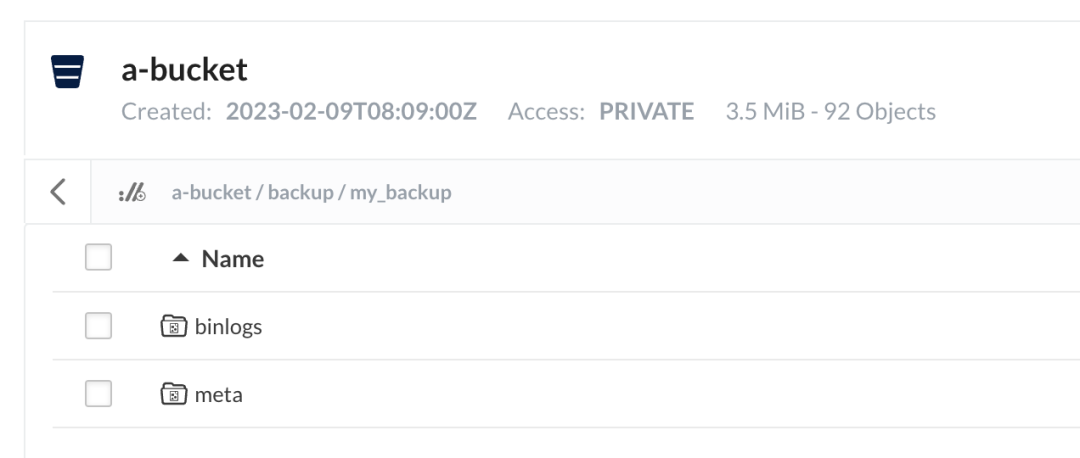
Task: Click my_backup in the breadcrumb path
Action: click(400, 193)
